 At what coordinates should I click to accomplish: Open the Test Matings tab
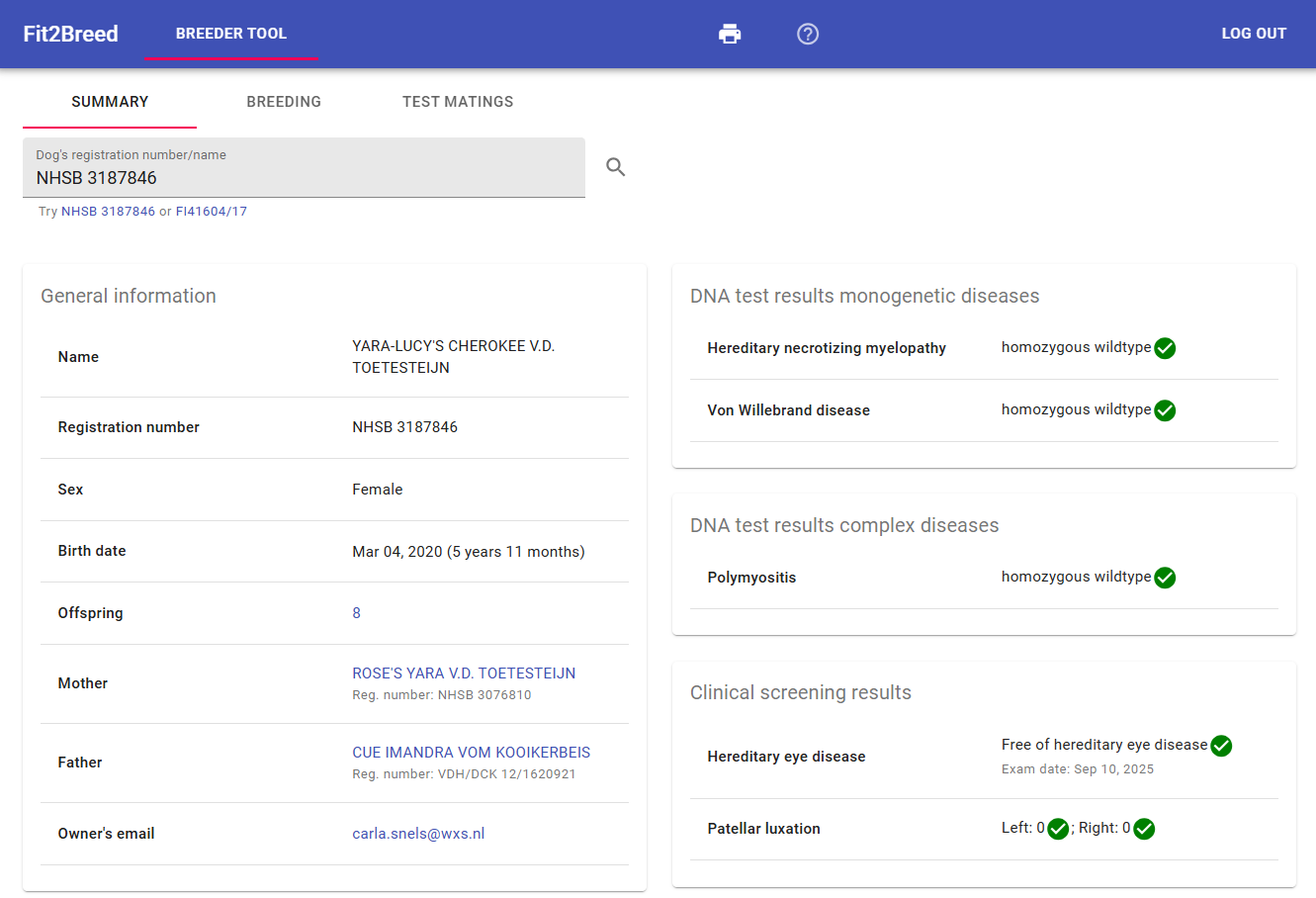point(458,102)
